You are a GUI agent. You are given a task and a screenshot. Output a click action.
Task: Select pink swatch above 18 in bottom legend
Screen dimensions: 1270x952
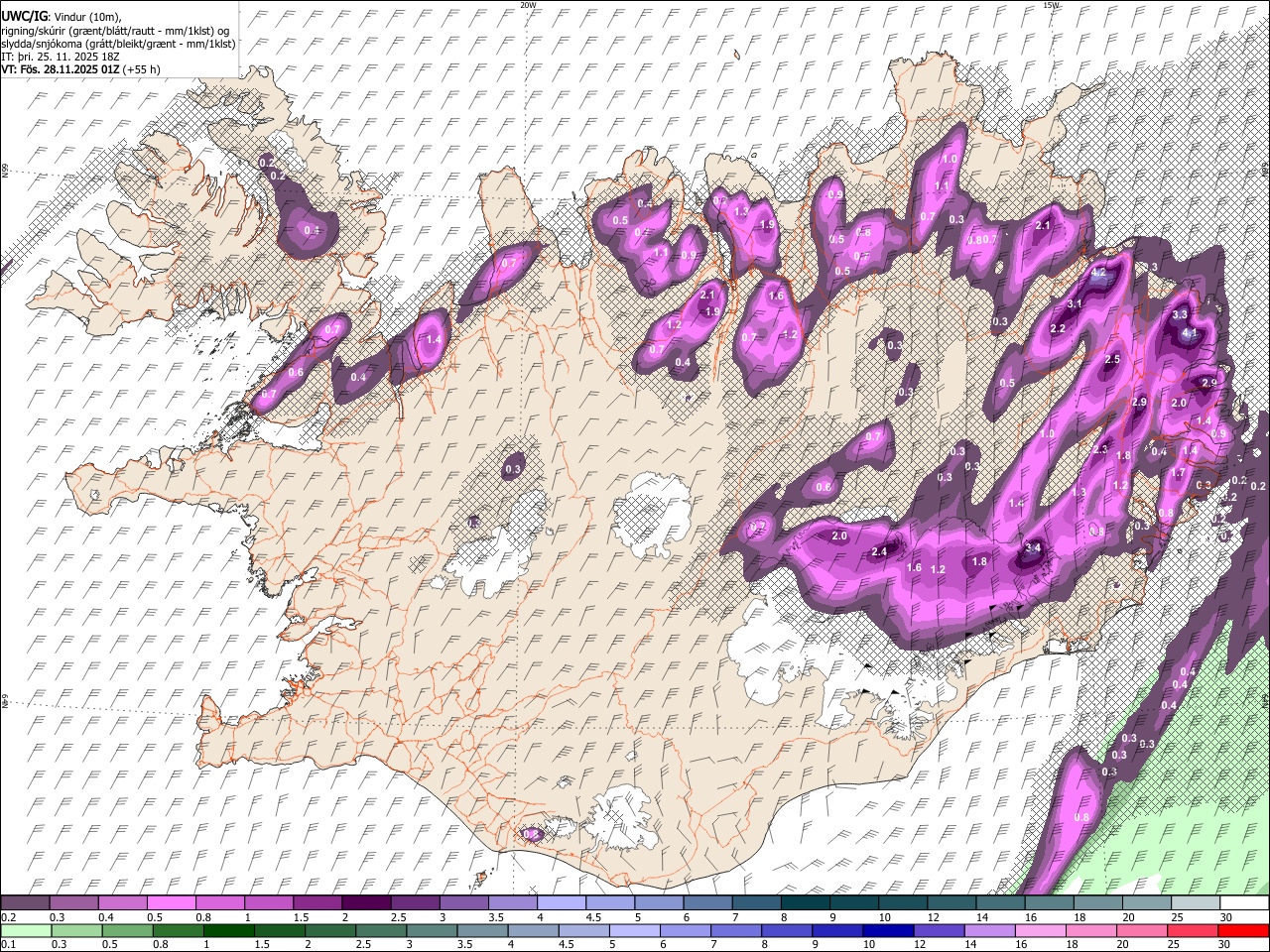point(1091,931)
